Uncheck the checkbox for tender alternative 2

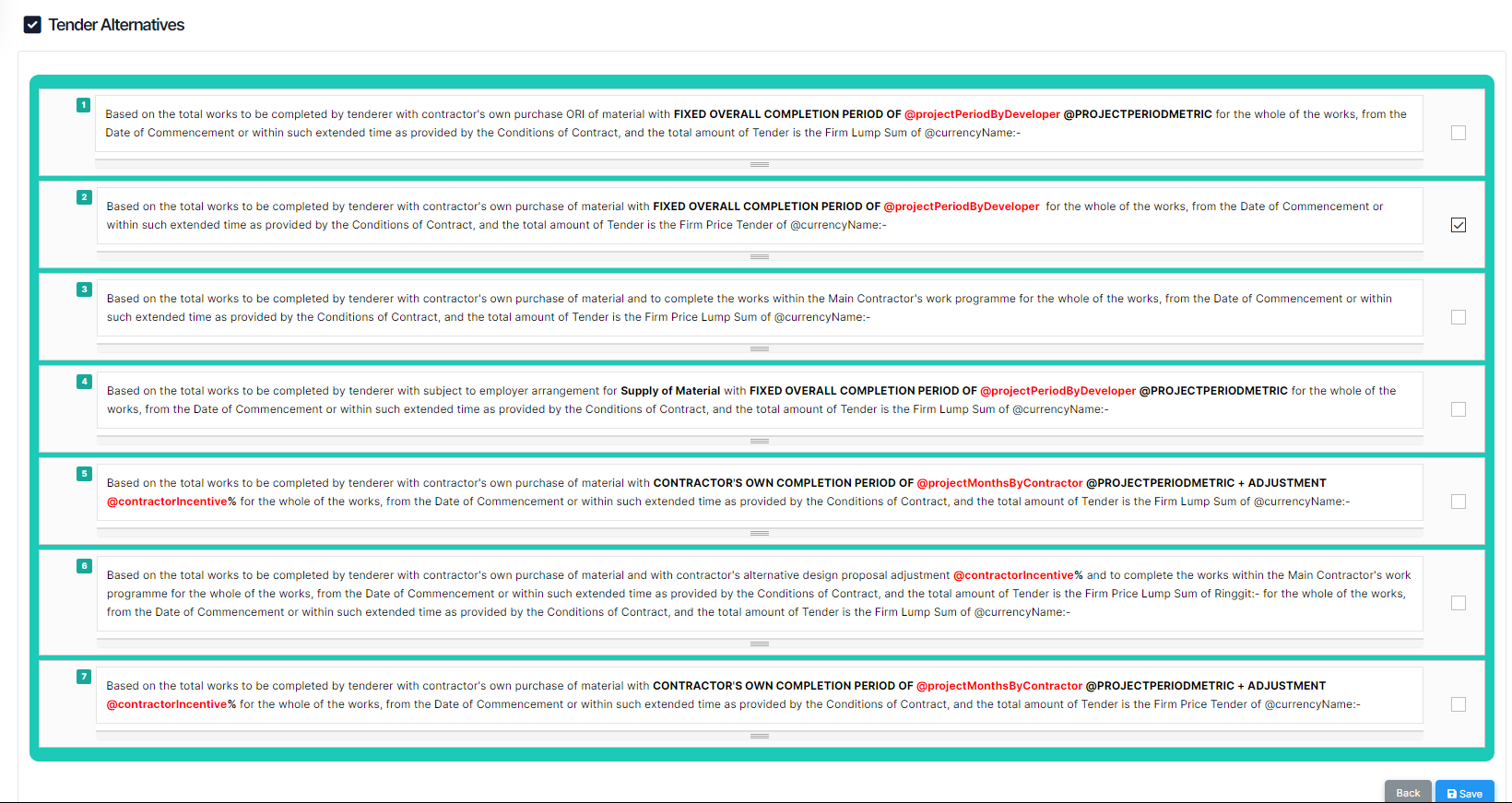(1459, 225)
